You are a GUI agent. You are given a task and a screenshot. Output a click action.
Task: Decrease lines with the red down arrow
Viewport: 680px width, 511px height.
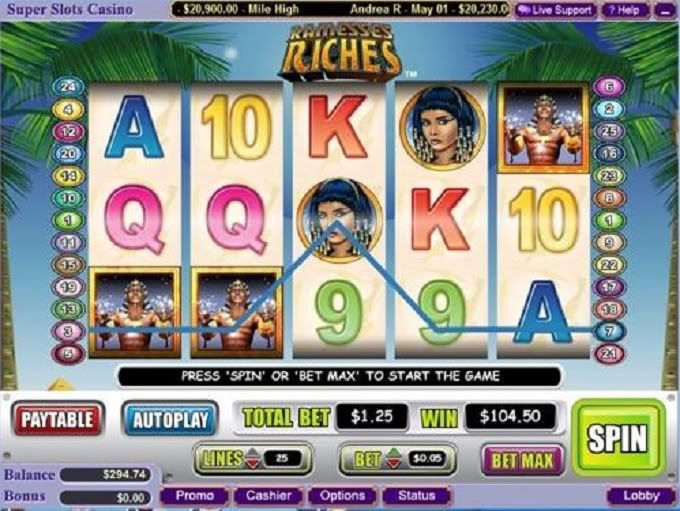253,464
